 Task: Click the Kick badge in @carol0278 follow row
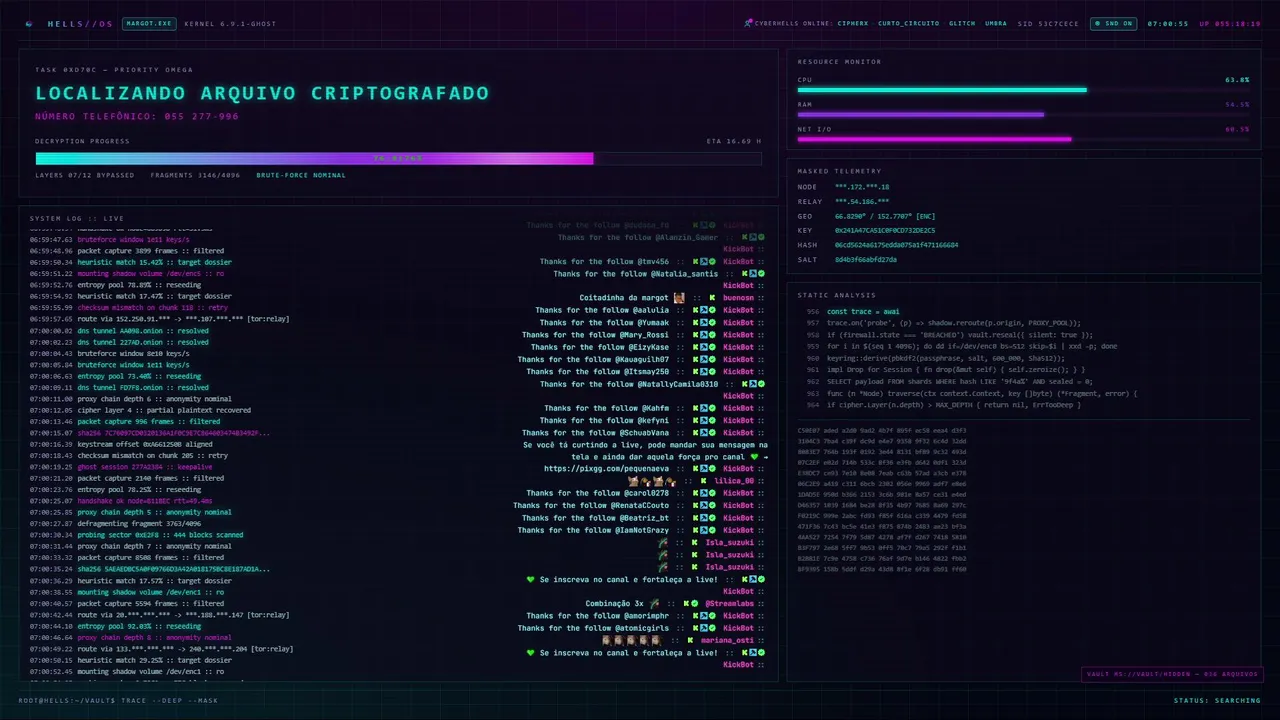(694, 493)
